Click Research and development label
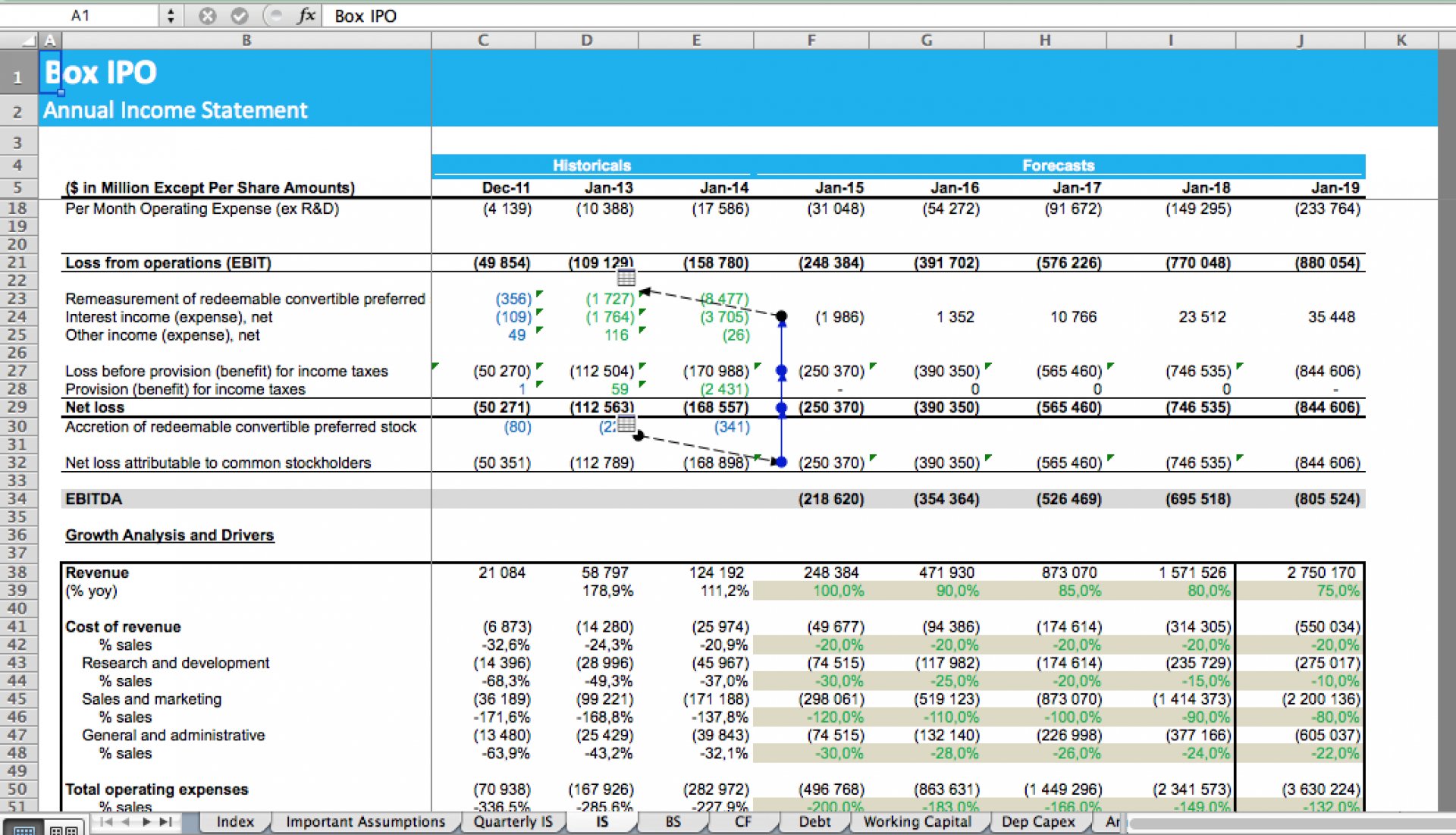The width and height of the screenshot is (1456, 835). [175, 663]
